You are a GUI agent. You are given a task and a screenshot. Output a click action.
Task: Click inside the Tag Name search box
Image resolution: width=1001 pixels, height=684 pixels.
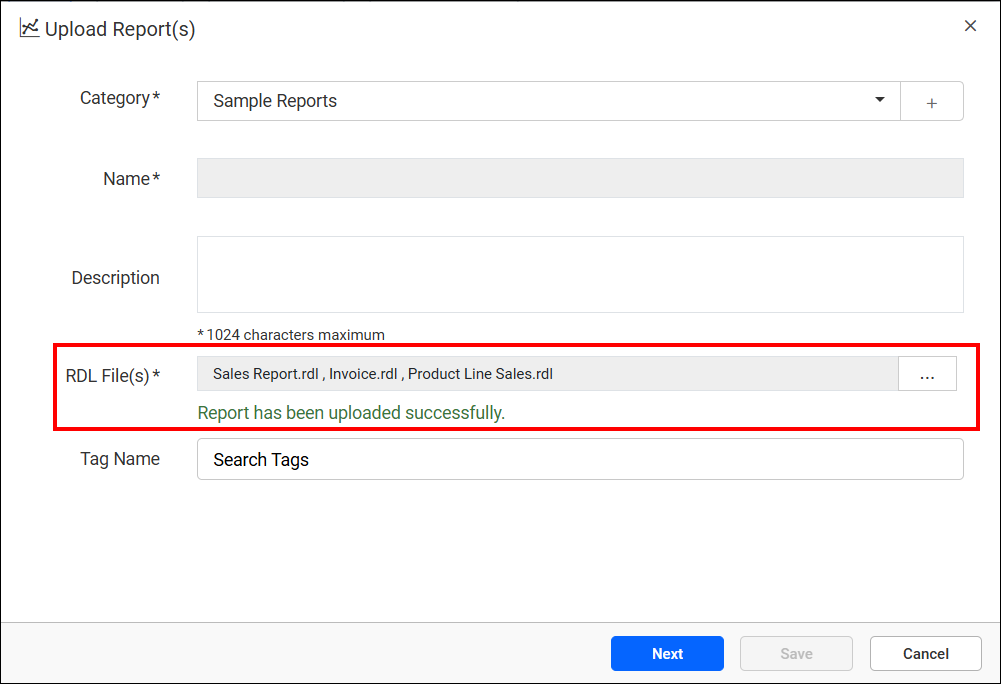click(x=580, y=458)
